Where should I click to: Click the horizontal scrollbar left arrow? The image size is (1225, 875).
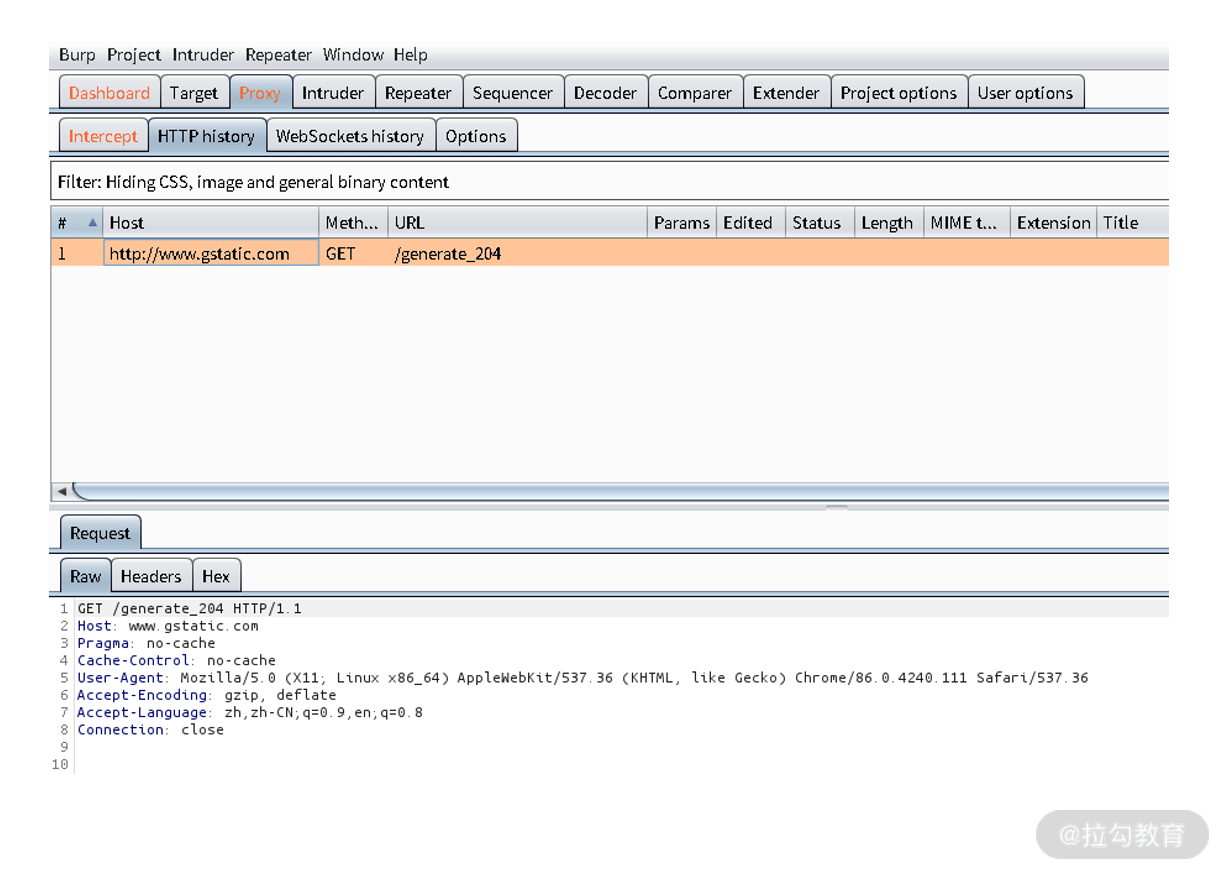tap(62, 491)
